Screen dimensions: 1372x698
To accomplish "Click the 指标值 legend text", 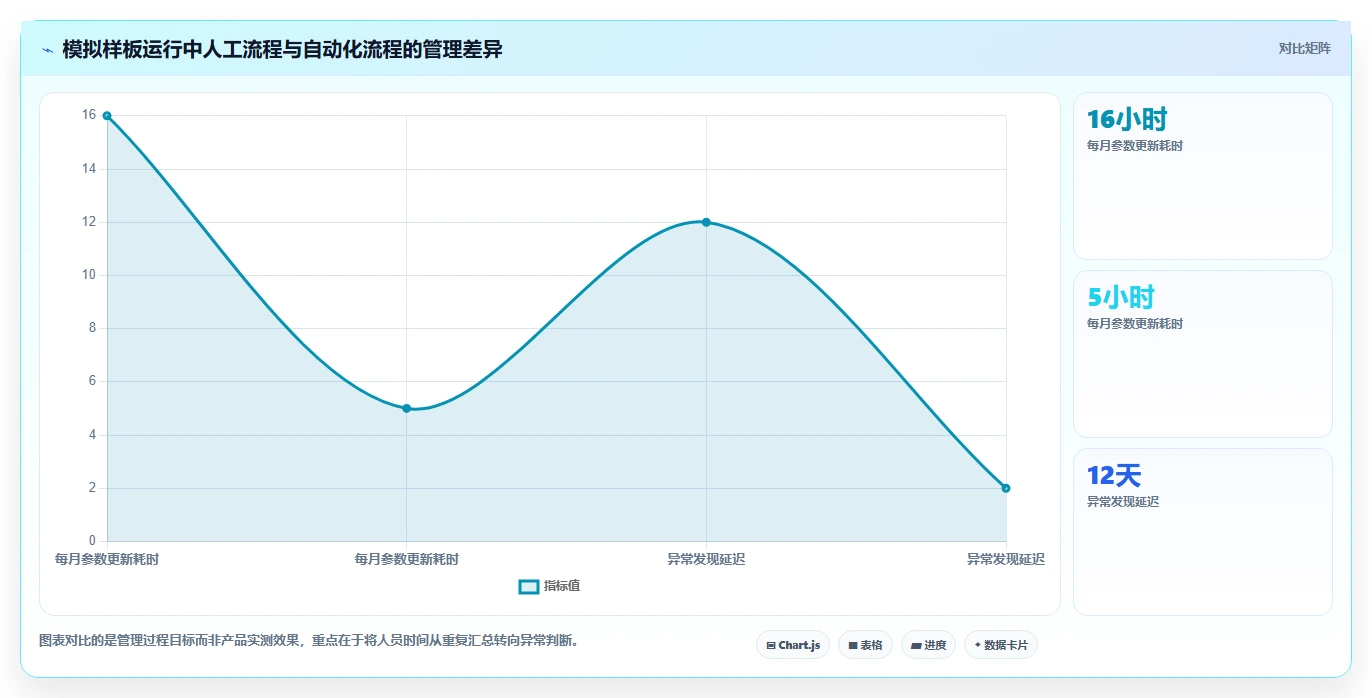I will coord(562,587).
